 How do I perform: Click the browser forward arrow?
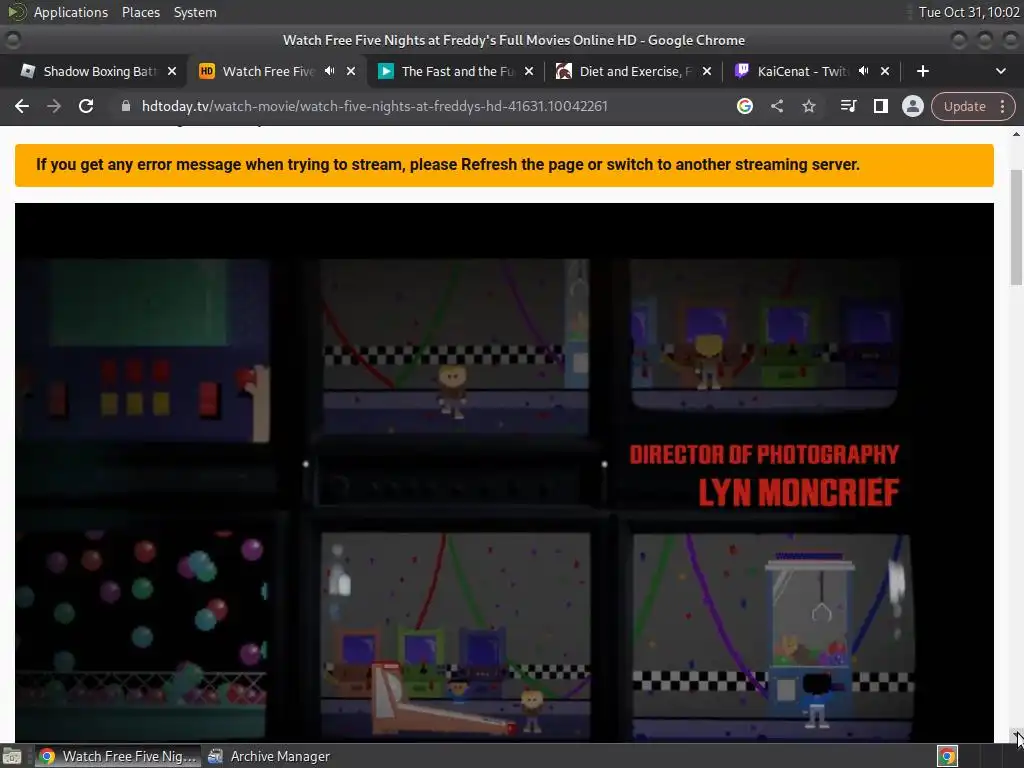coord(54,106)
